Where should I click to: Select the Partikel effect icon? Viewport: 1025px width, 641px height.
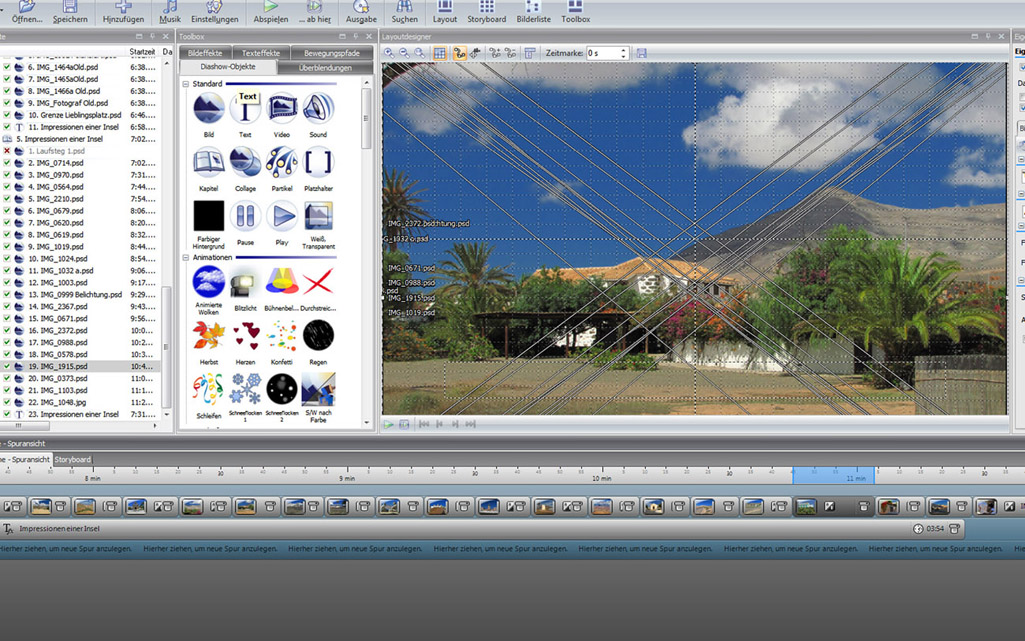282,162
